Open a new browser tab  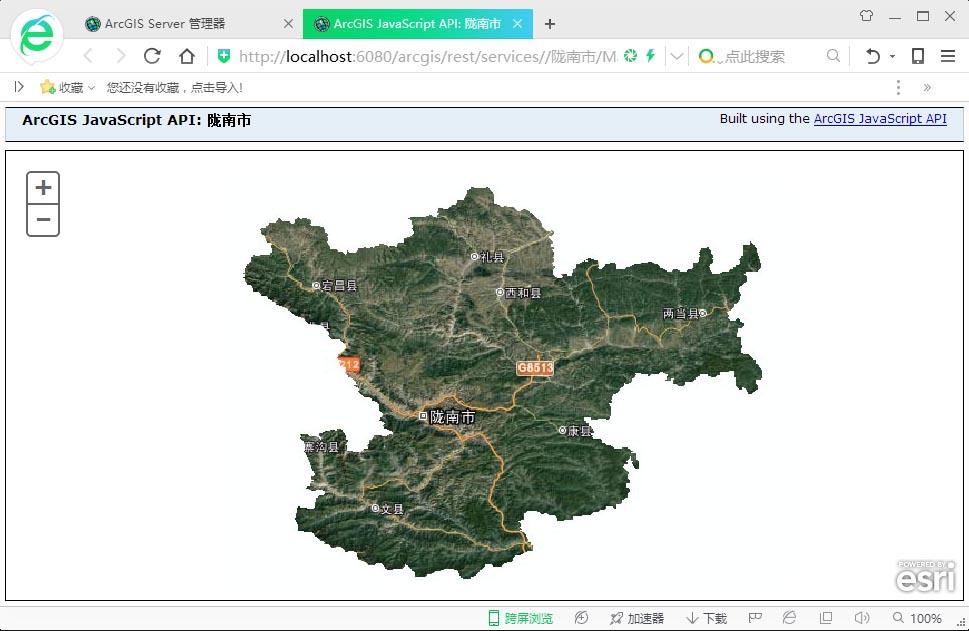click(x=549, y=24)
